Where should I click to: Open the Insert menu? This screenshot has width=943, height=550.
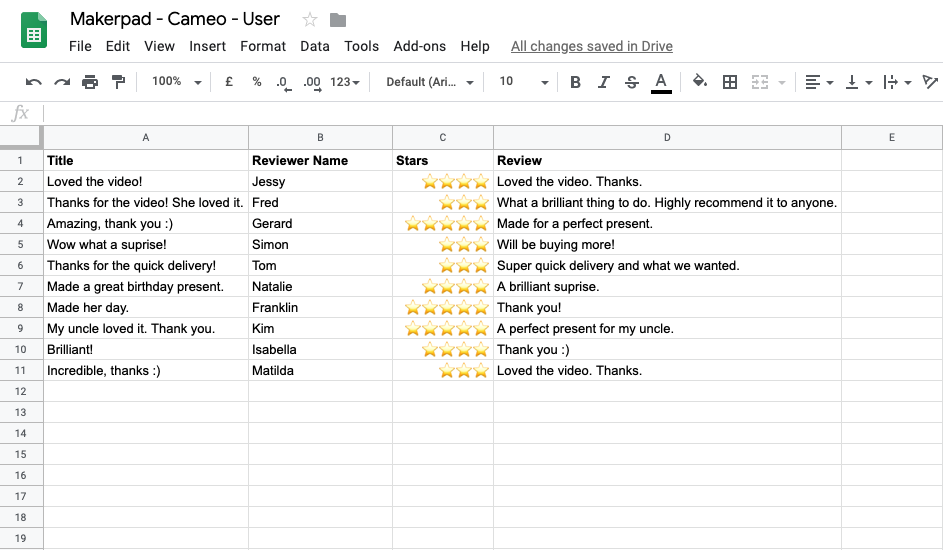click(207, 46)
